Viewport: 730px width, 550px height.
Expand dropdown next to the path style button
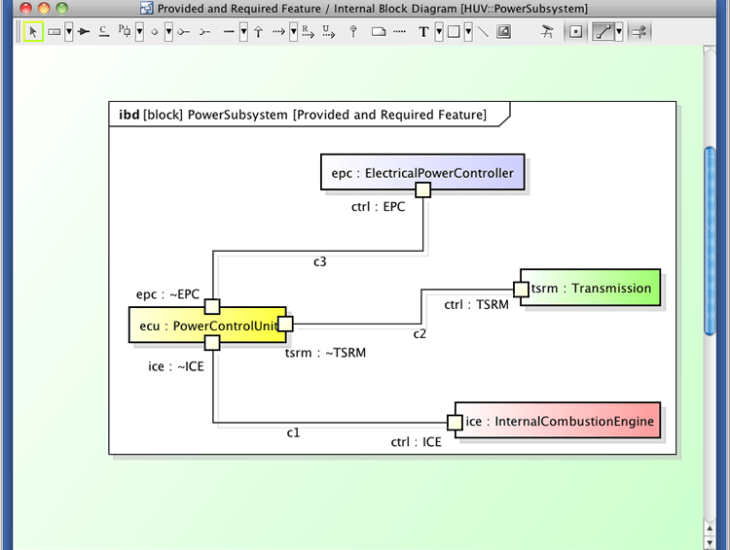pyautogui.click(x=619, y=32)
